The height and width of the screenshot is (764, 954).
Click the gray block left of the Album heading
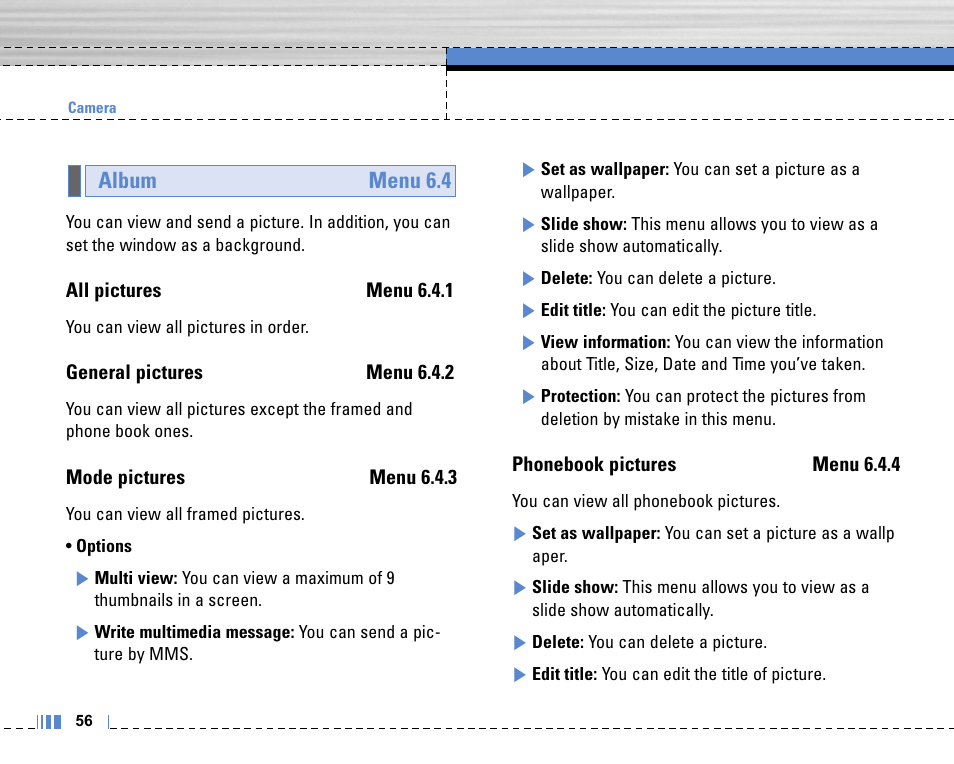coord(74,181)
